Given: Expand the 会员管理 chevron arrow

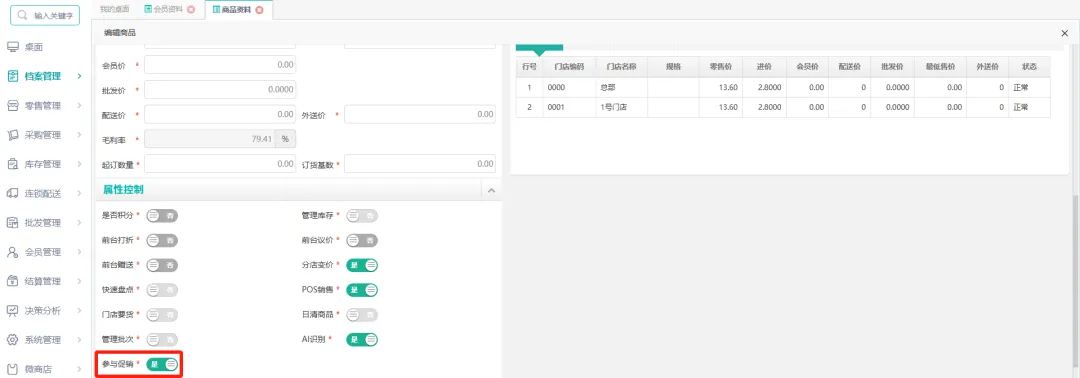Looking at the screenshot, I should point(80,252).
